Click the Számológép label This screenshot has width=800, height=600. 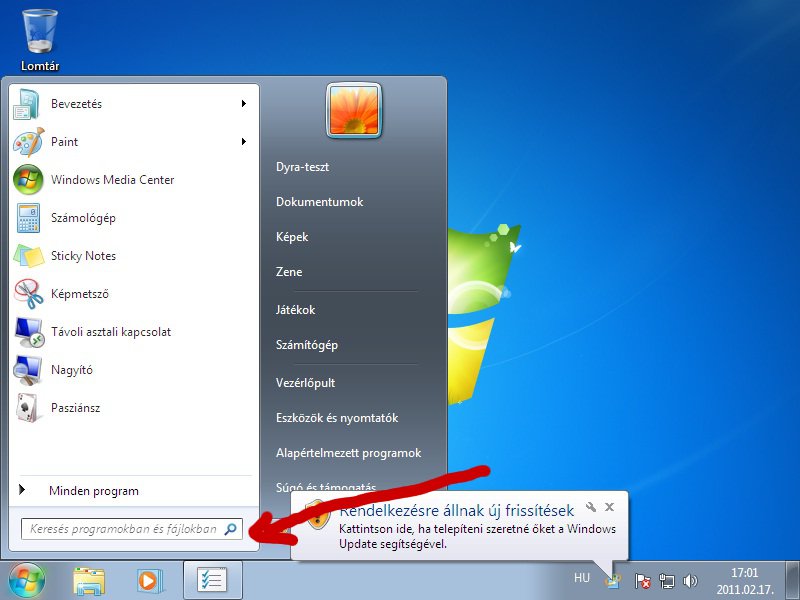(83, 218)
